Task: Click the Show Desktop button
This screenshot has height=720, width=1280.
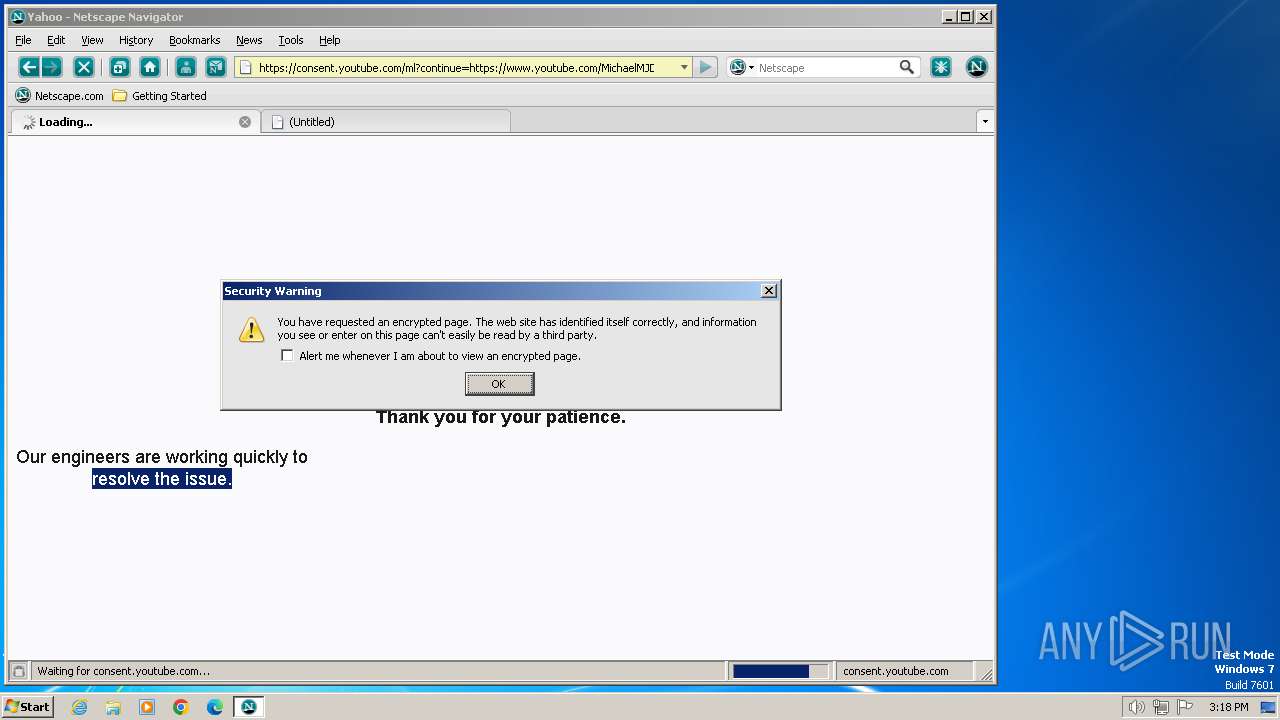Action: click(x=1268, y=707)
